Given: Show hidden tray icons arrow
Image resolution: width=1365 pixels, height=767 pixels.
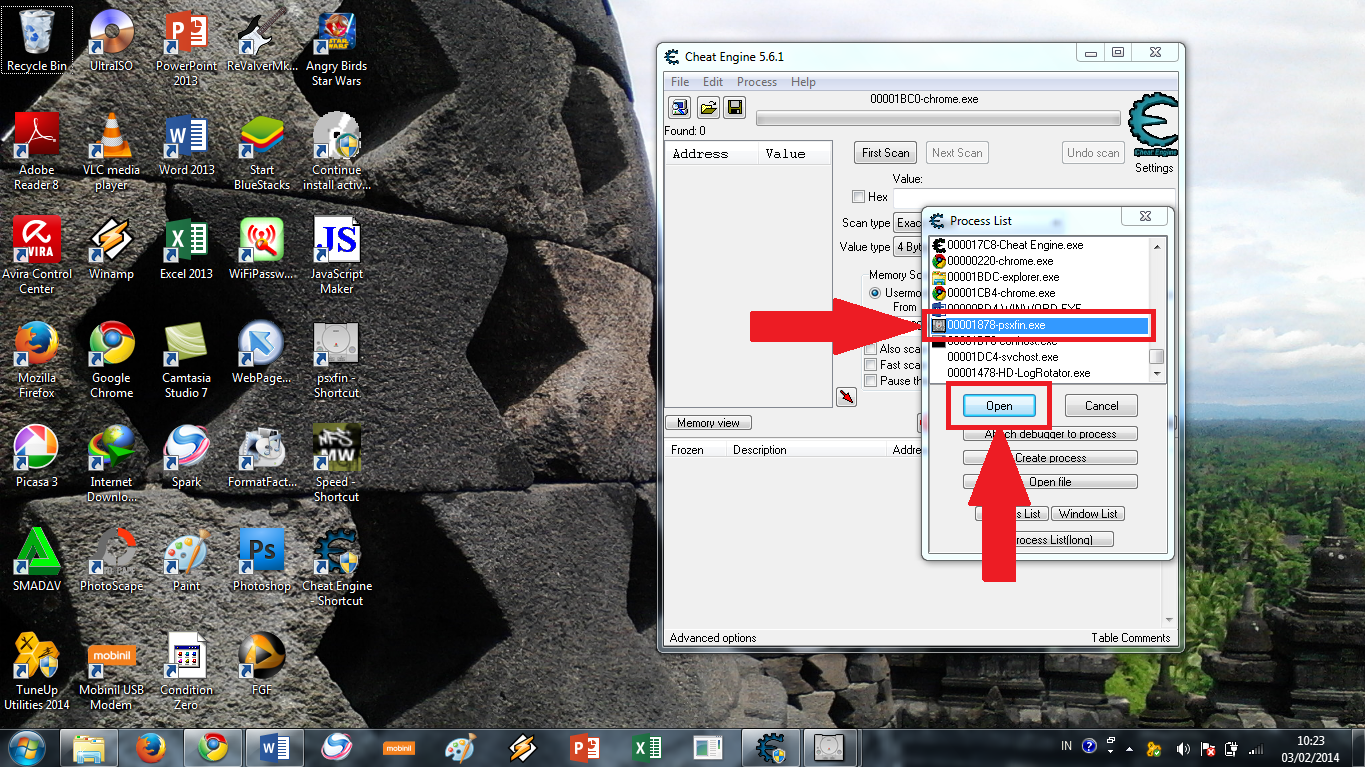Looking at the screenshot, I should click(1130, 748).
